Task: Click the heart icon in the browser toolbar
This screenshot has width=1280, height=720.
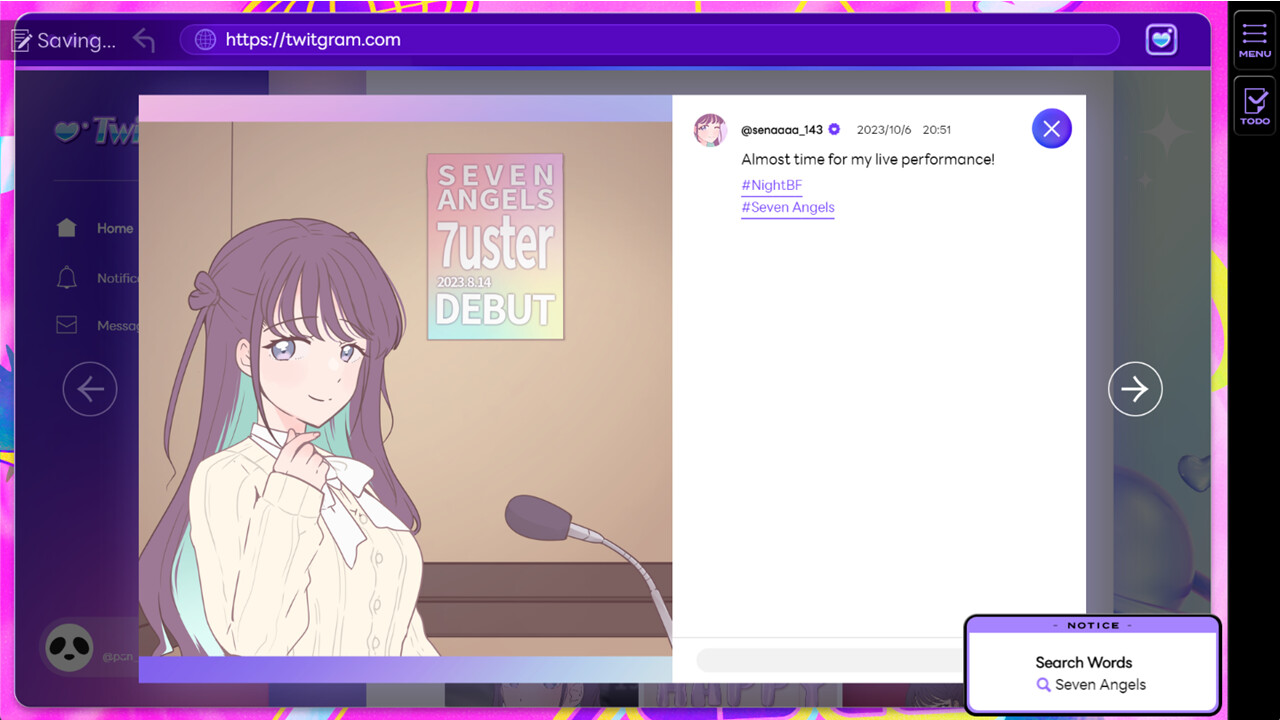Action: pos(1161,40)
